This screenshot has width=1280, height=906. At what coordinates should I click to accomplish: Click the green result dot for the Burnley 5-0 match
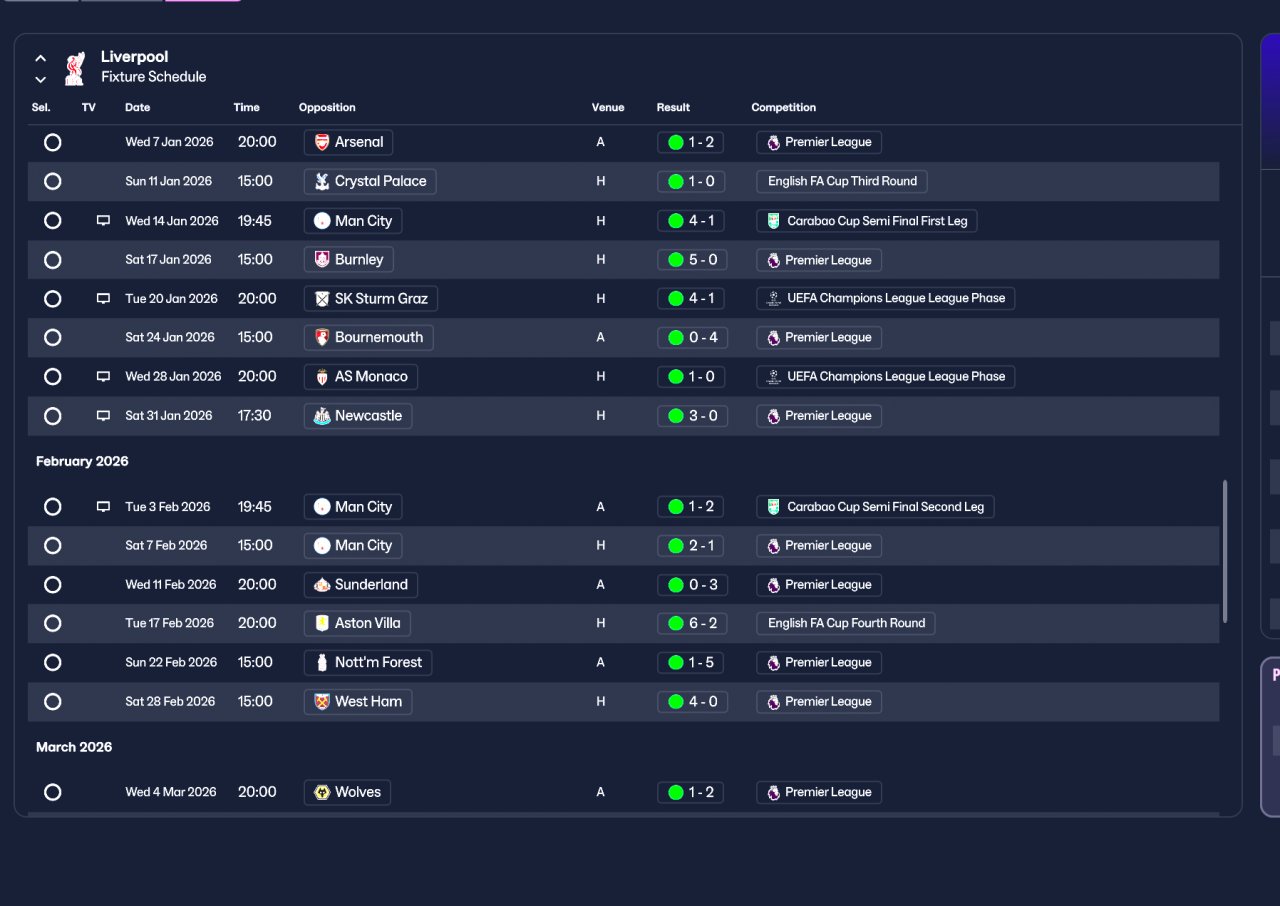676,260
